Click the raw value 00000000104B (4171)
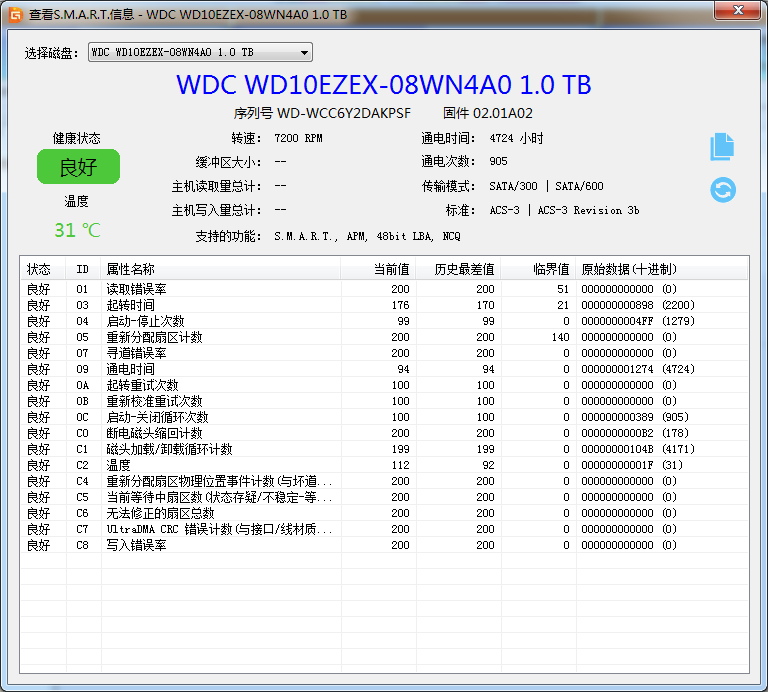 click(638, 449)
